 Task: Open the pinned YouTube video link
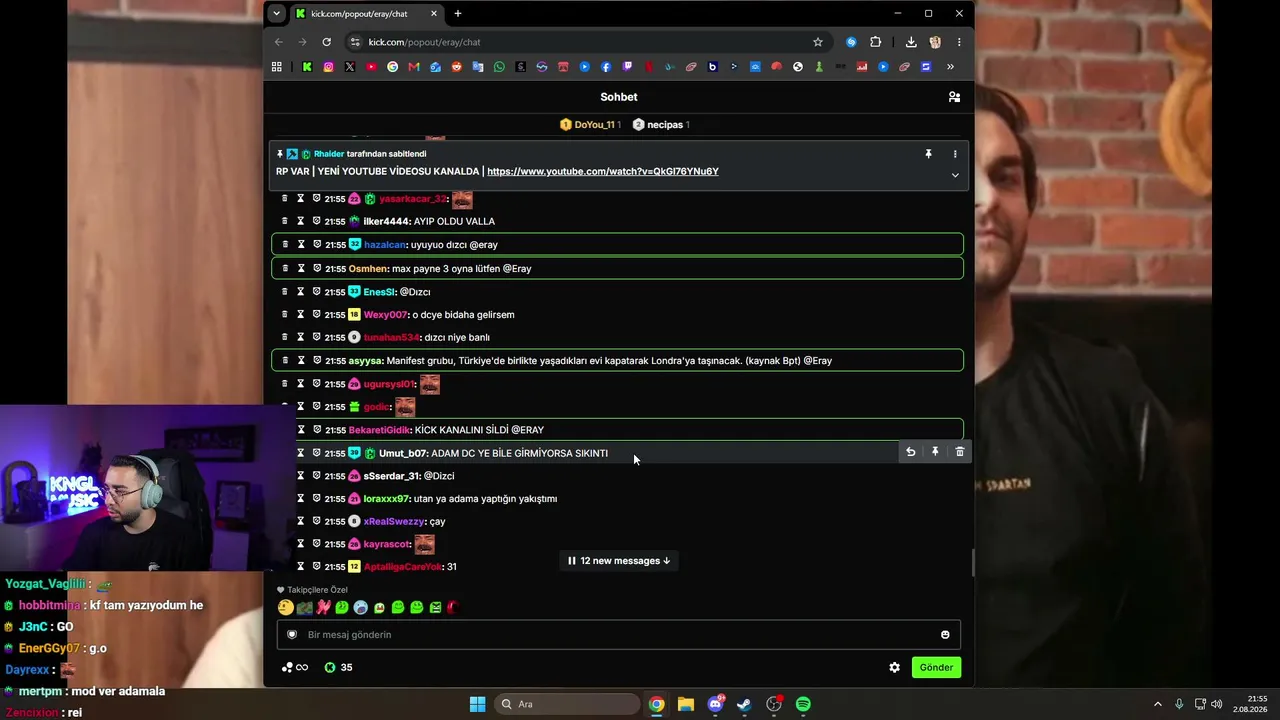pyautogui.click(x=603, y=172)
